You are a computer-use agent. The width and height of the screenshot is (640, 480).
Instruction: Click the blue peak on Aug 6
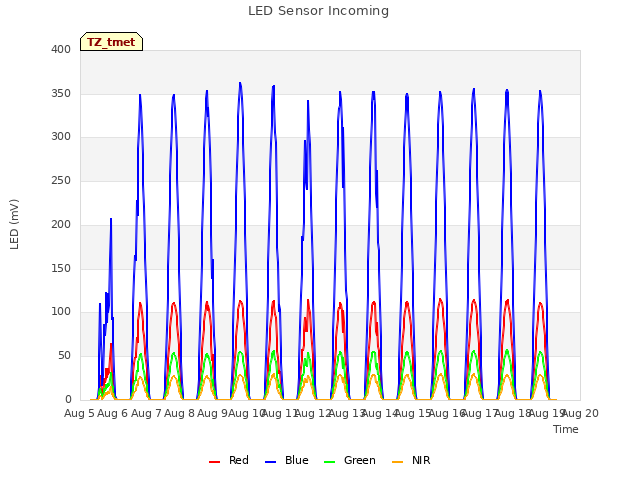pyautogui.click(x=111, y=219)
